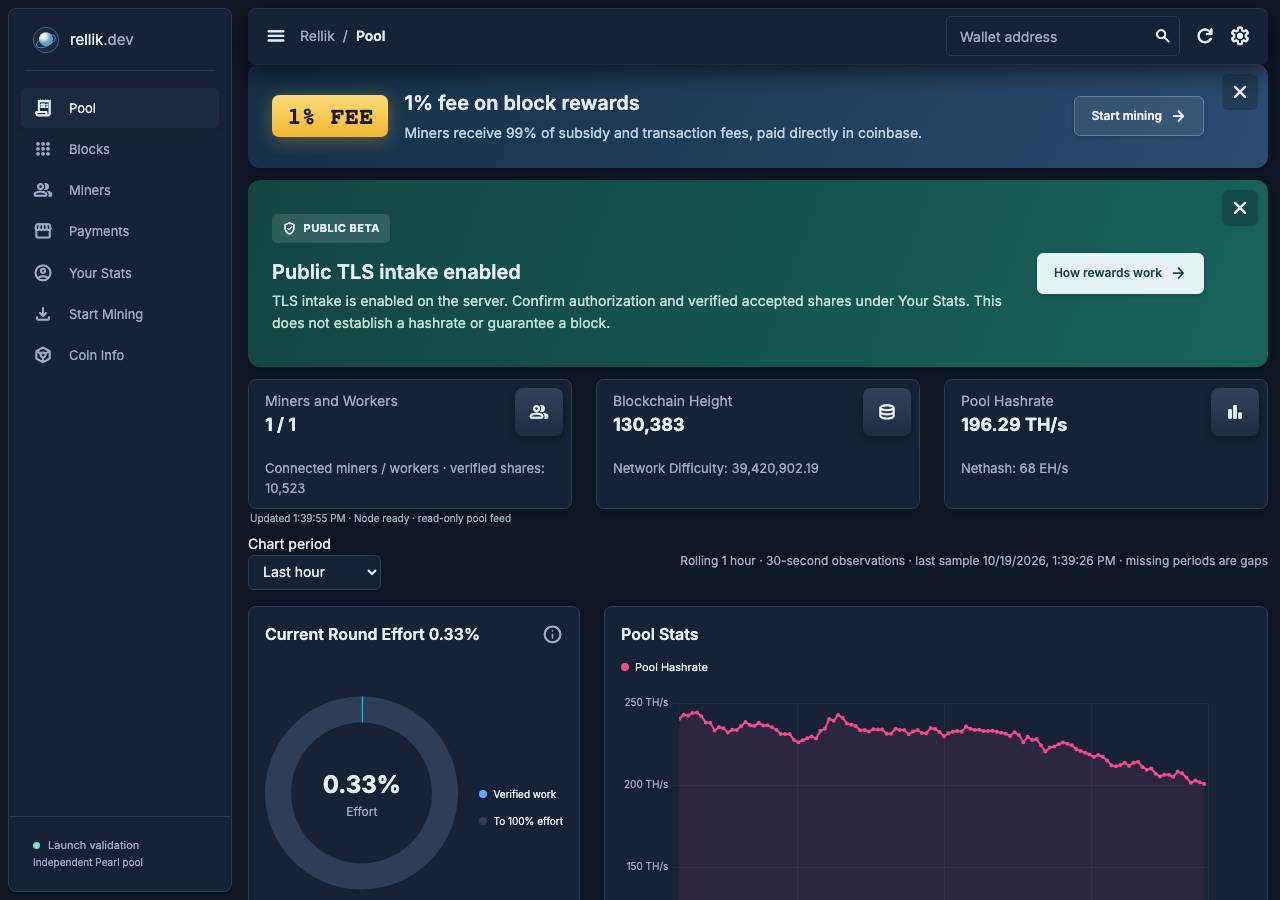Click the Nethash: 68 EH/s text
The image size is (1280, 900).
coord(1014,468)
